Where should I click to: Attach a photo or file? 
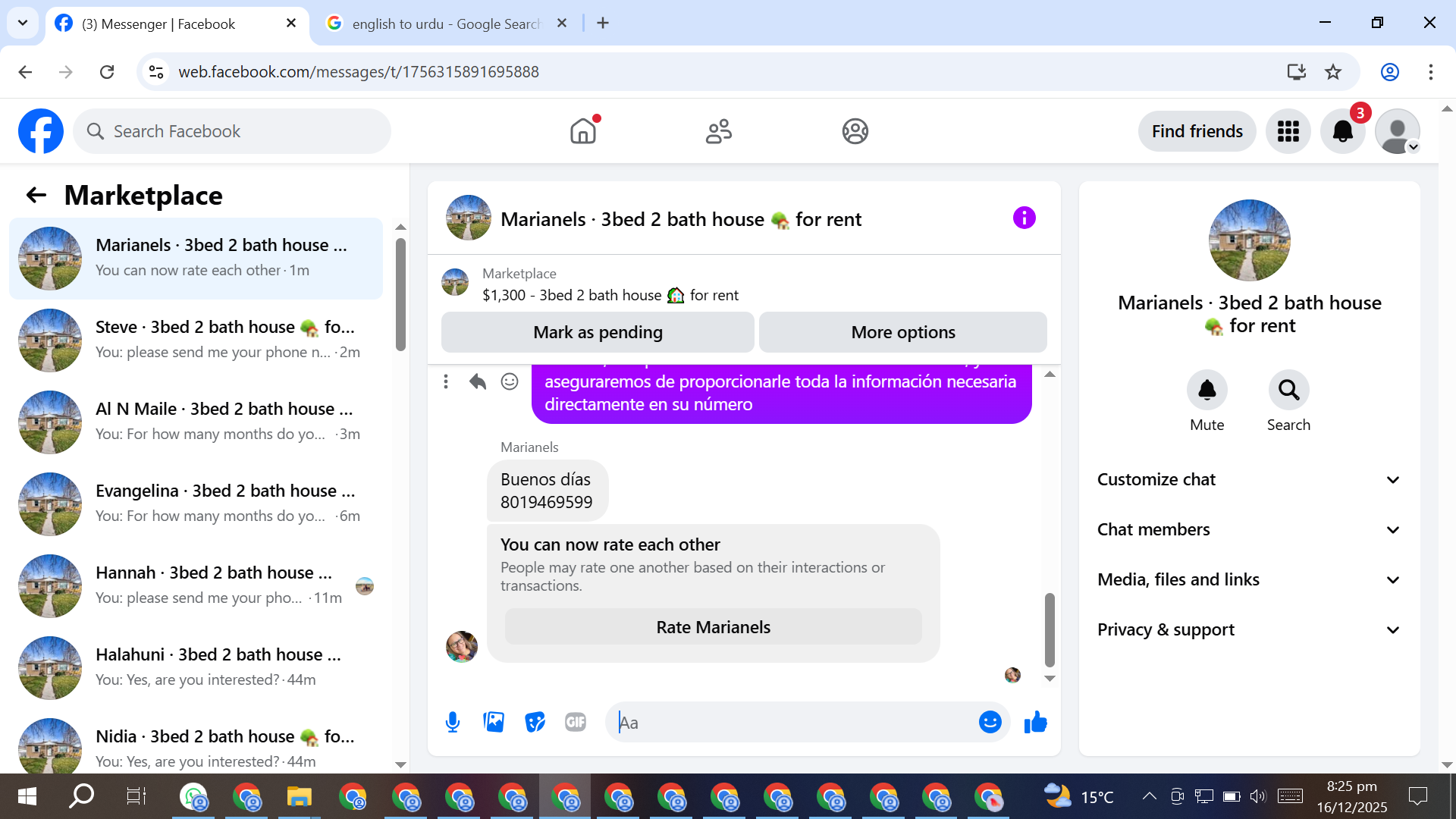pos(494,723)
